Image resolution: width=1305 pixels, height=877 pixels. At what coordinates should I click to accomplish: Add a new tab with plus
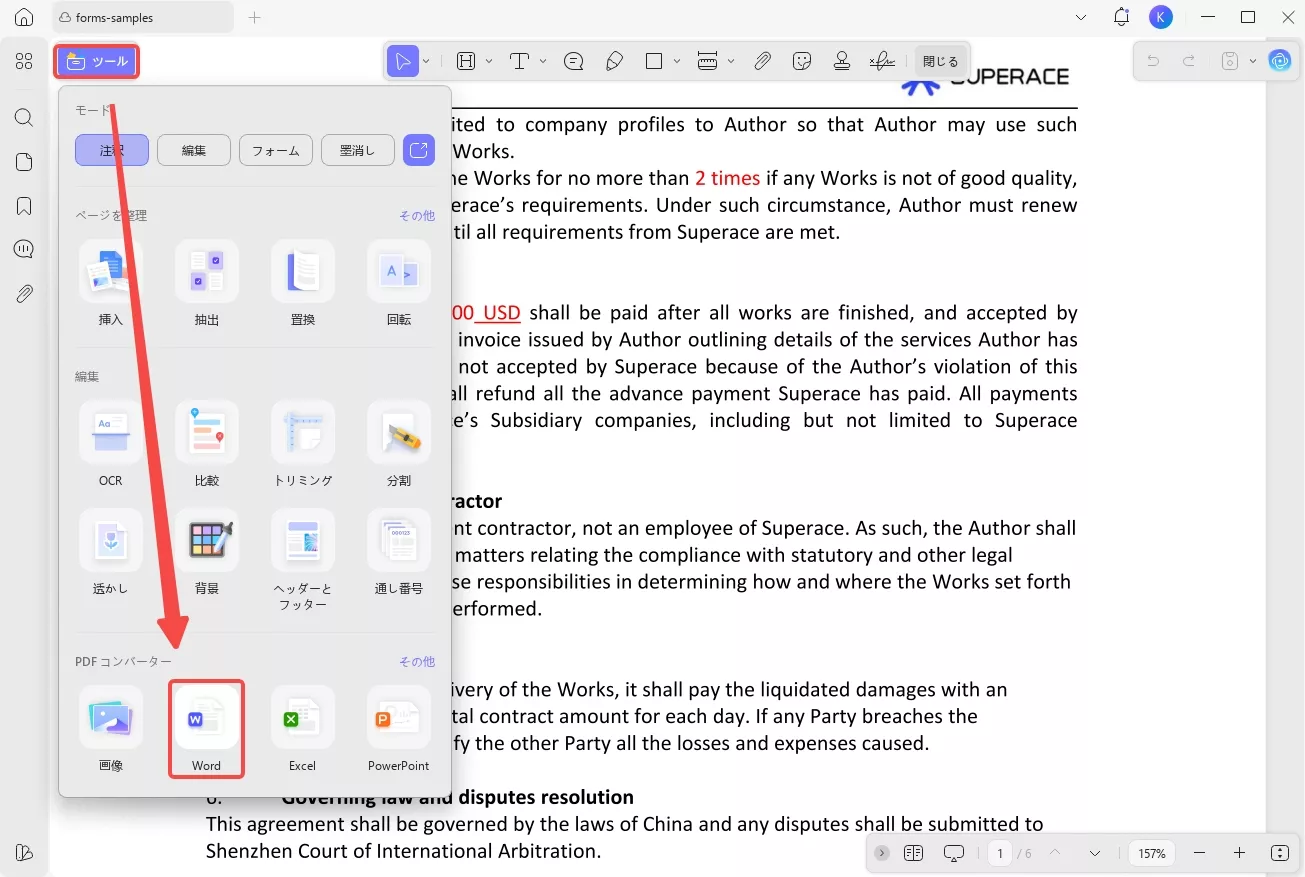[x=255, y=17]
